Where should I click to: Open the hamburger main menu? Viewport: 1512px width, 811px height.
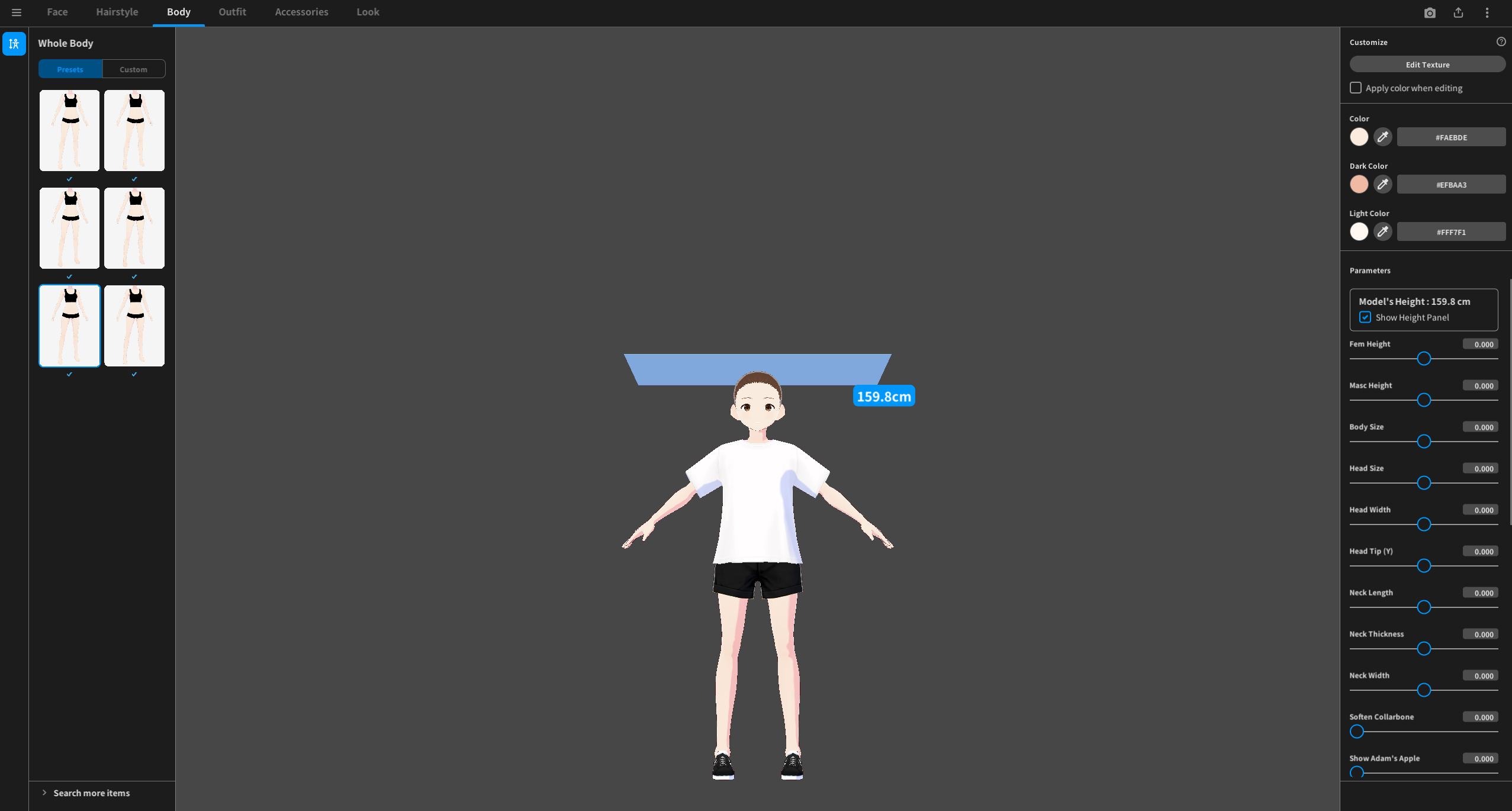pos(17,12)
